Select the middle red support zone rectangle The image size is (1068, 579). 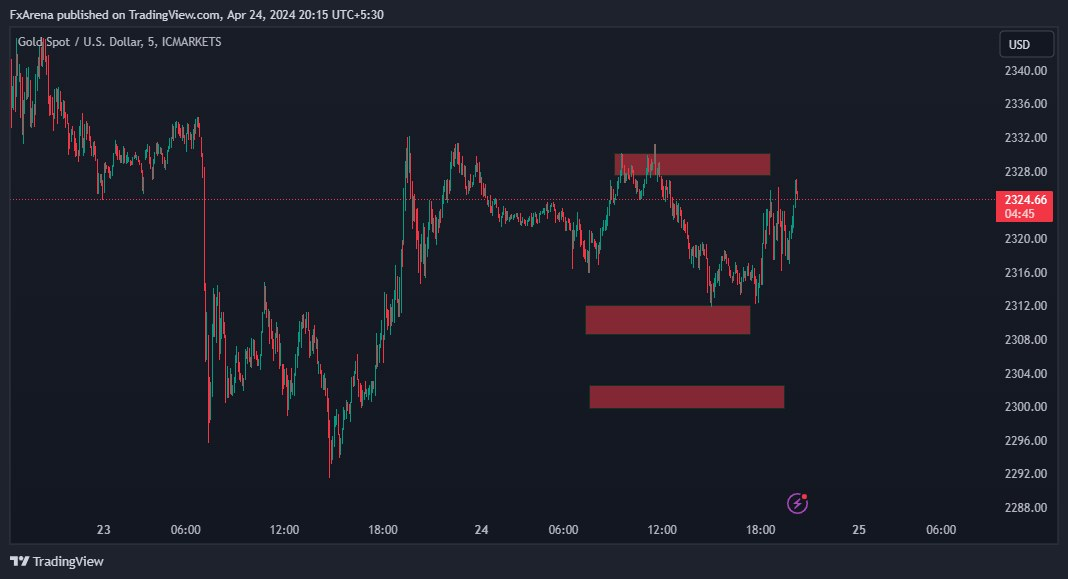coord(668,319)
